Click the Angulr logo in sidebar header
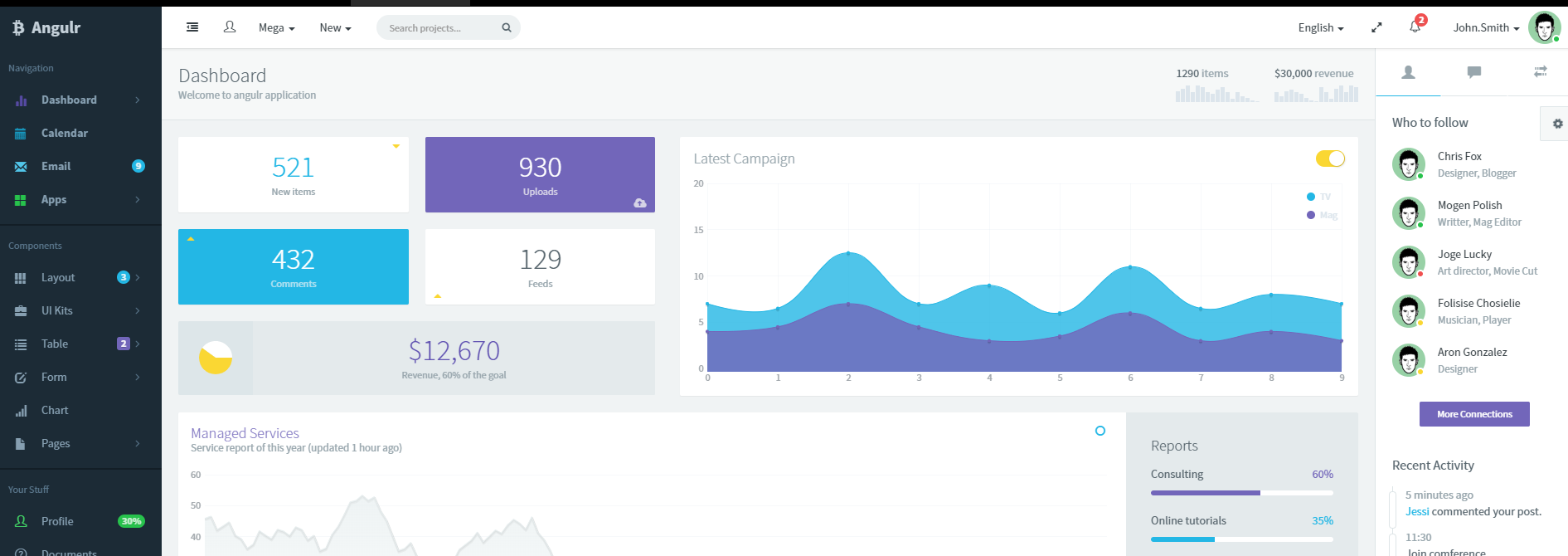Image resolution: width=1568 pixels, height=556 pixels. pyautogui.click(x=46, y=27)
